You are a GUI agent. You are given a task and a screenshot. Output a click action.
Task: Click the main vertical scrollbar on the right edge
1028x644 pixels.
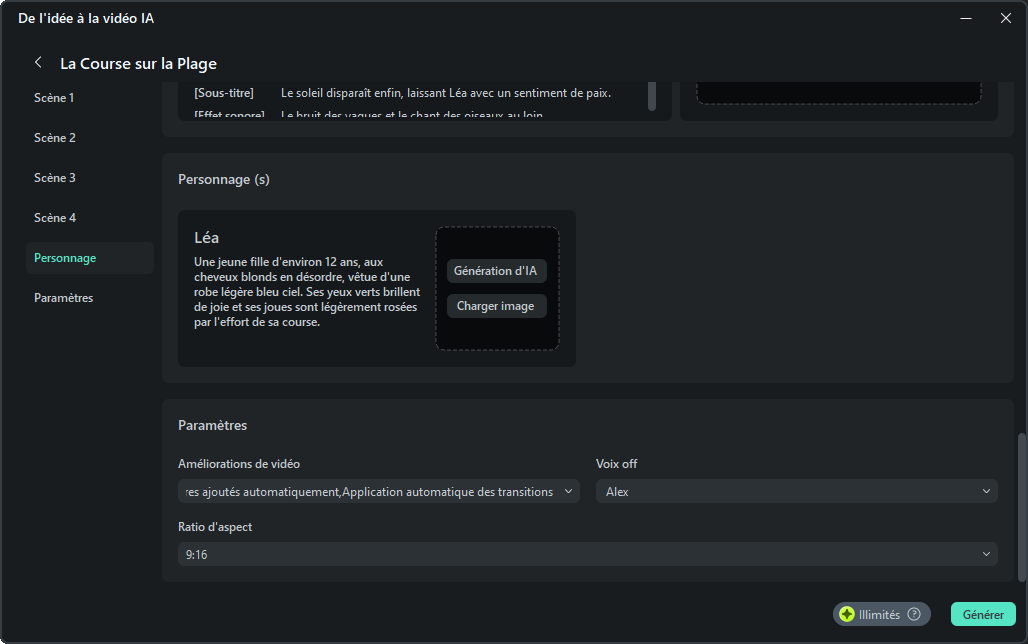point(1021,507)
